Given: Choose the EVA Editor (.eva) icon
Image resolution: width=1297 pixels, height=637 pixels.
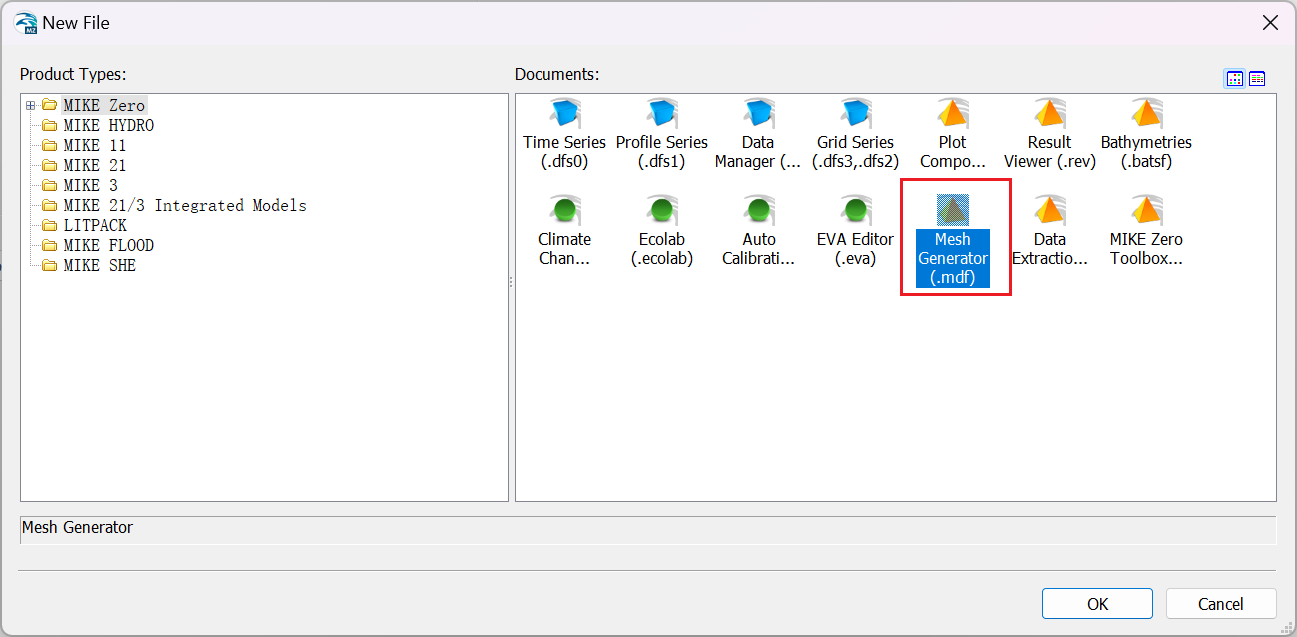Looking at the screenshot, I should click(856, 210).
